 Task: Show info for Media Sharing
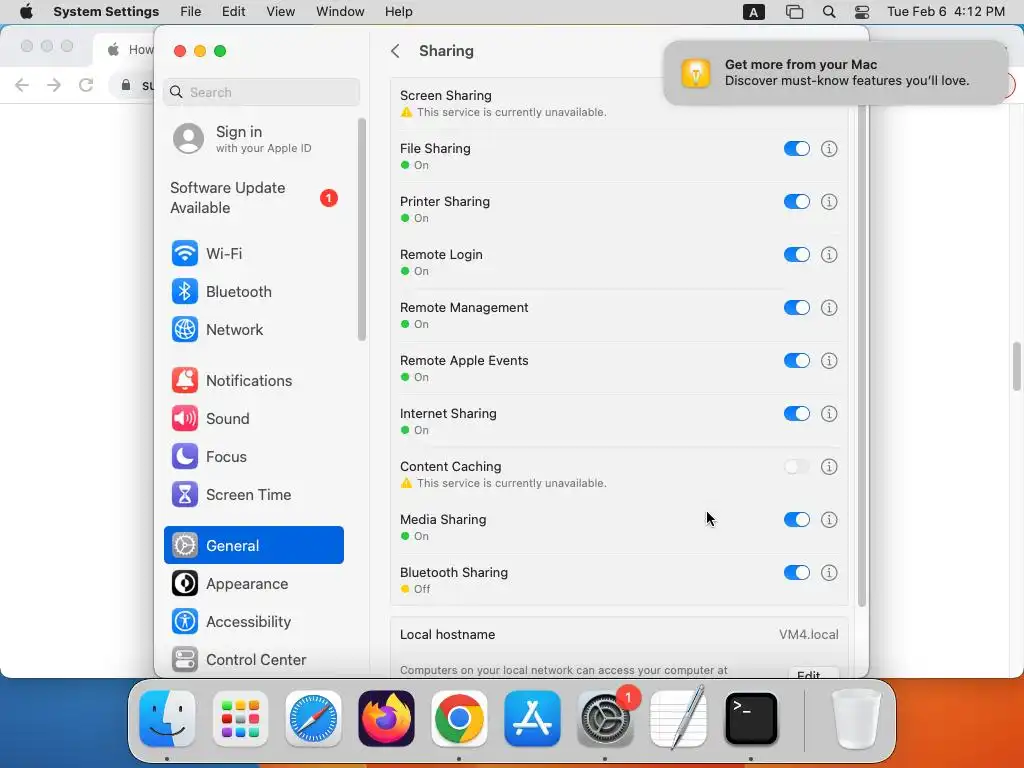tap(829, 520)
